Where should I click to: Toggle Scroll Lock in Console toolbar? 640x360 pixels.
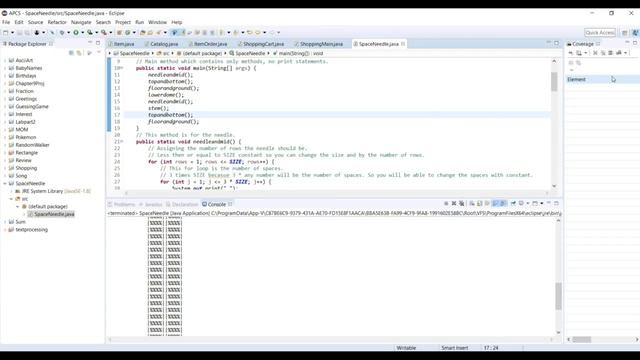pos(480,203)
